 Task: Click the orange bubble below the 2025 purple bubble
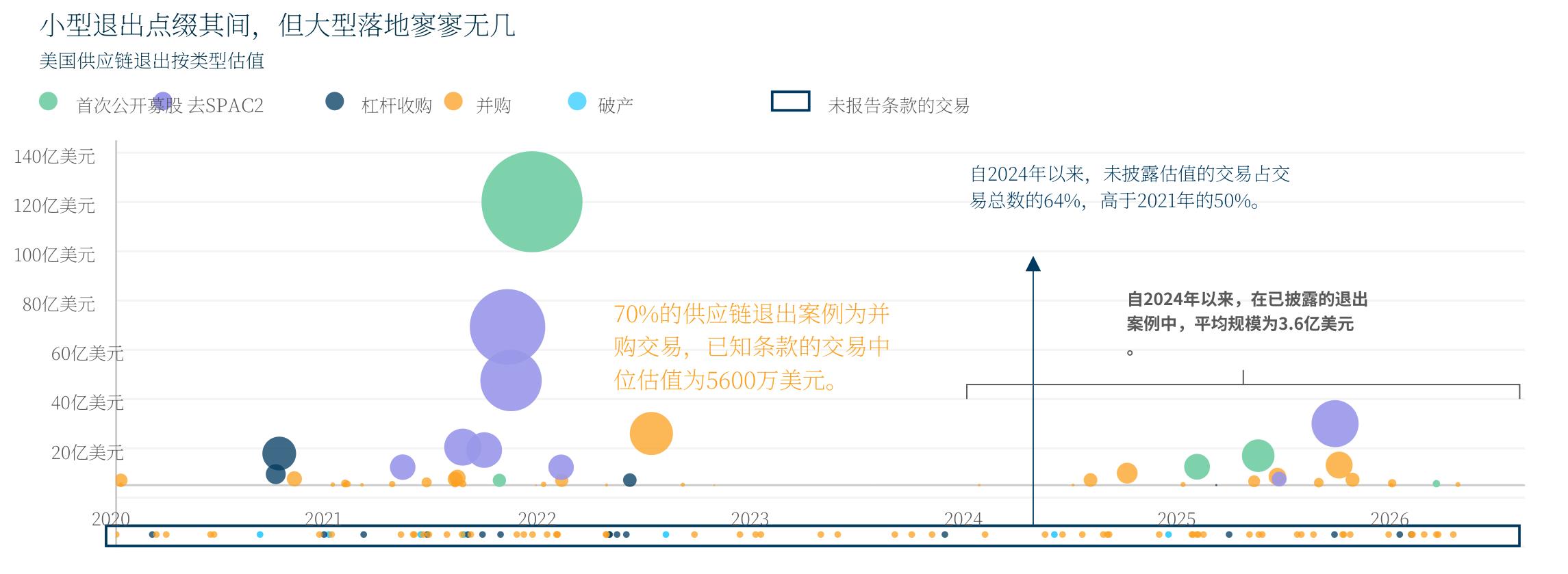point(1339,465)
